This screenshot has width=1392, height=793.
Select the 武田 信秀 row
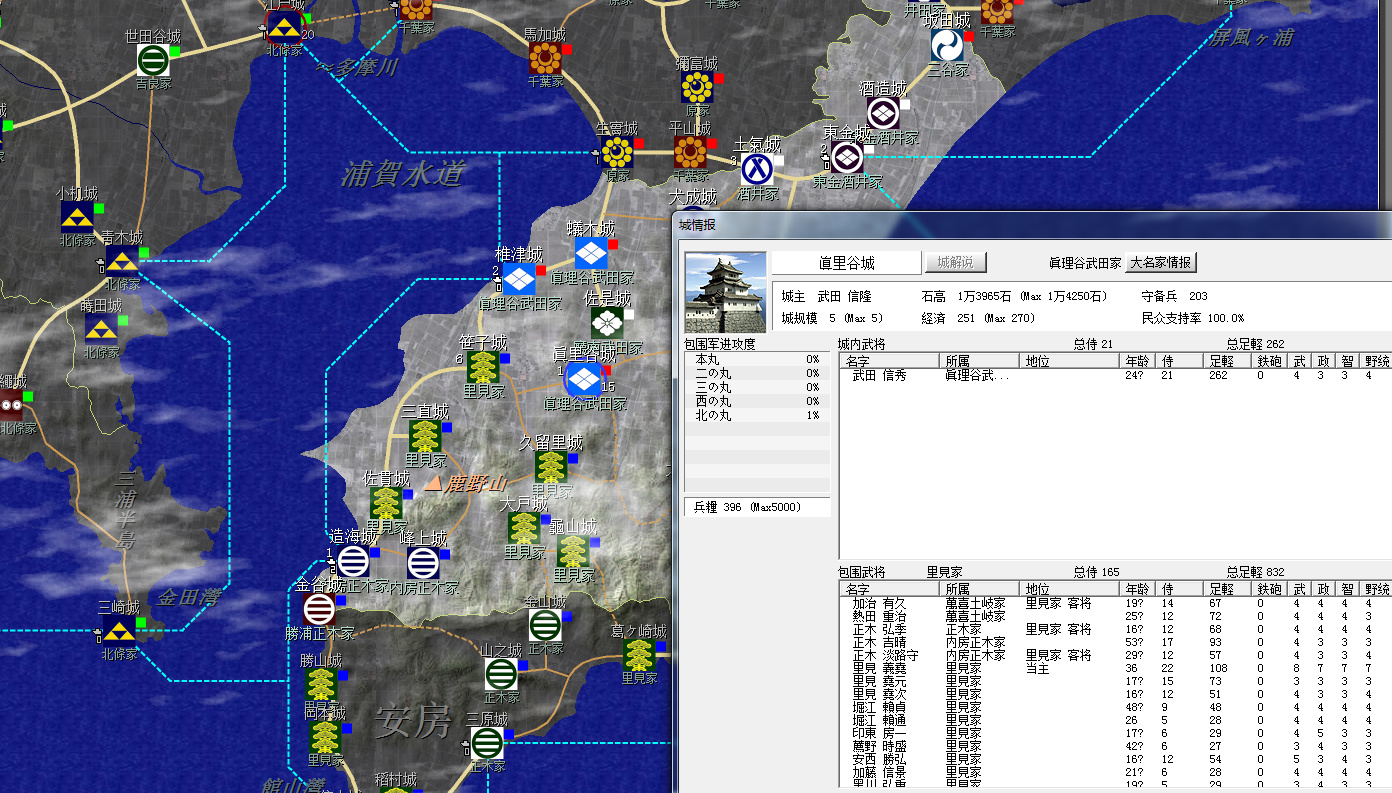1115,376
